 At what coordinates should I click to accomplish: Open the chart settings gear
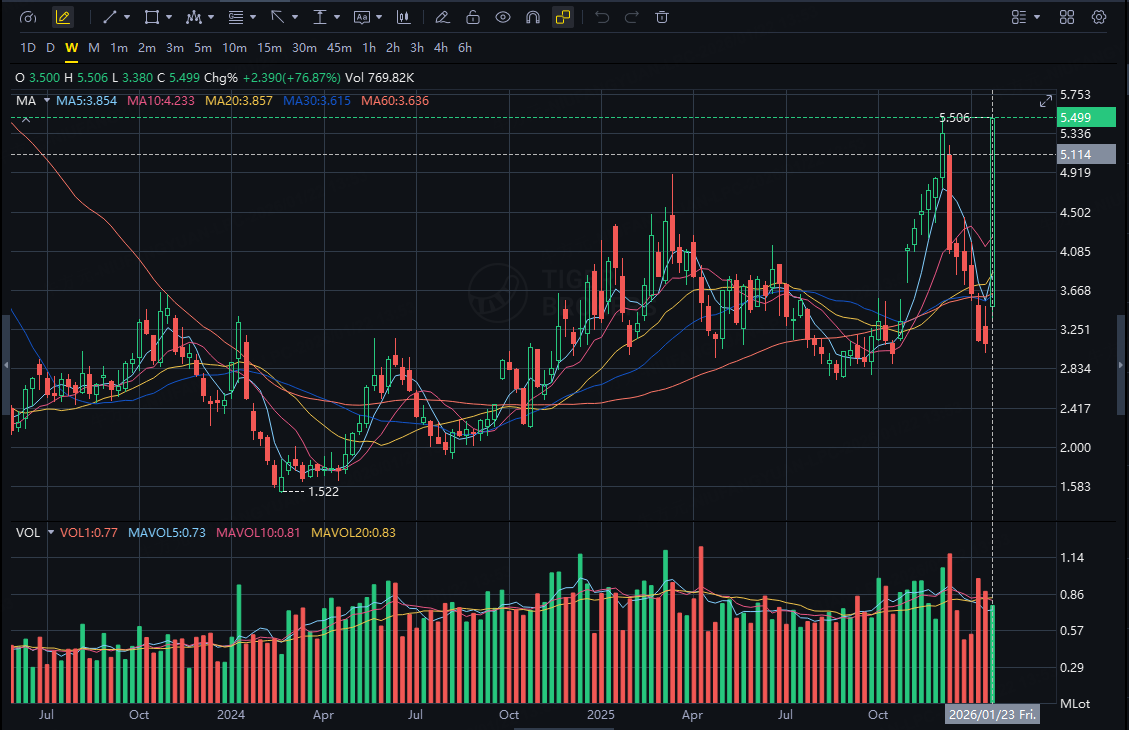point(1099,17)
